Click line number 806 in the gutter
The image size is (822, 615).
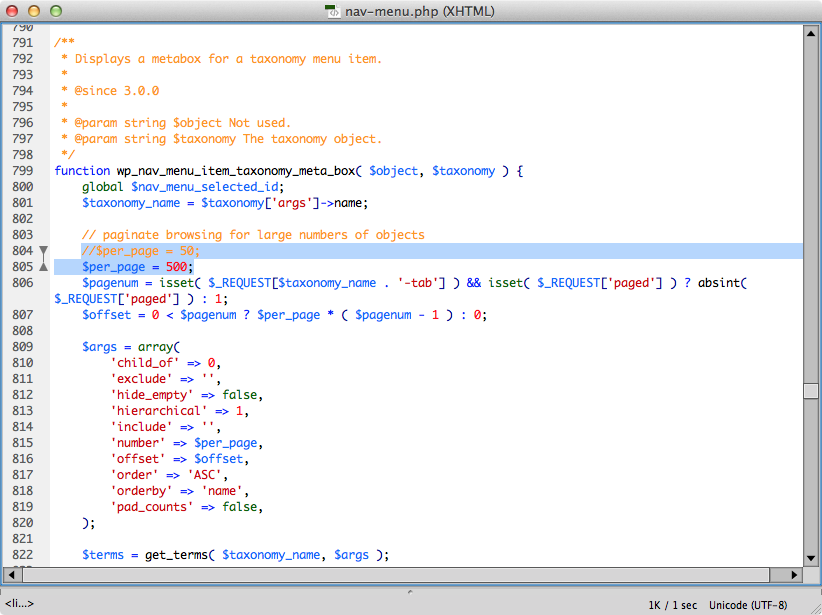[23, 283]
